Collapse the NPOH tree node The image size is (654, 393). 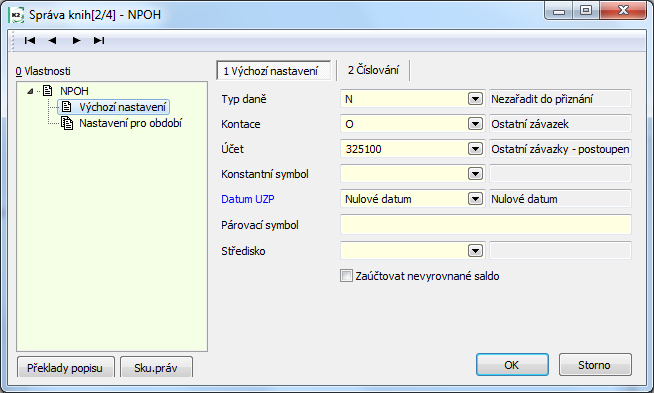coord(30,91)
